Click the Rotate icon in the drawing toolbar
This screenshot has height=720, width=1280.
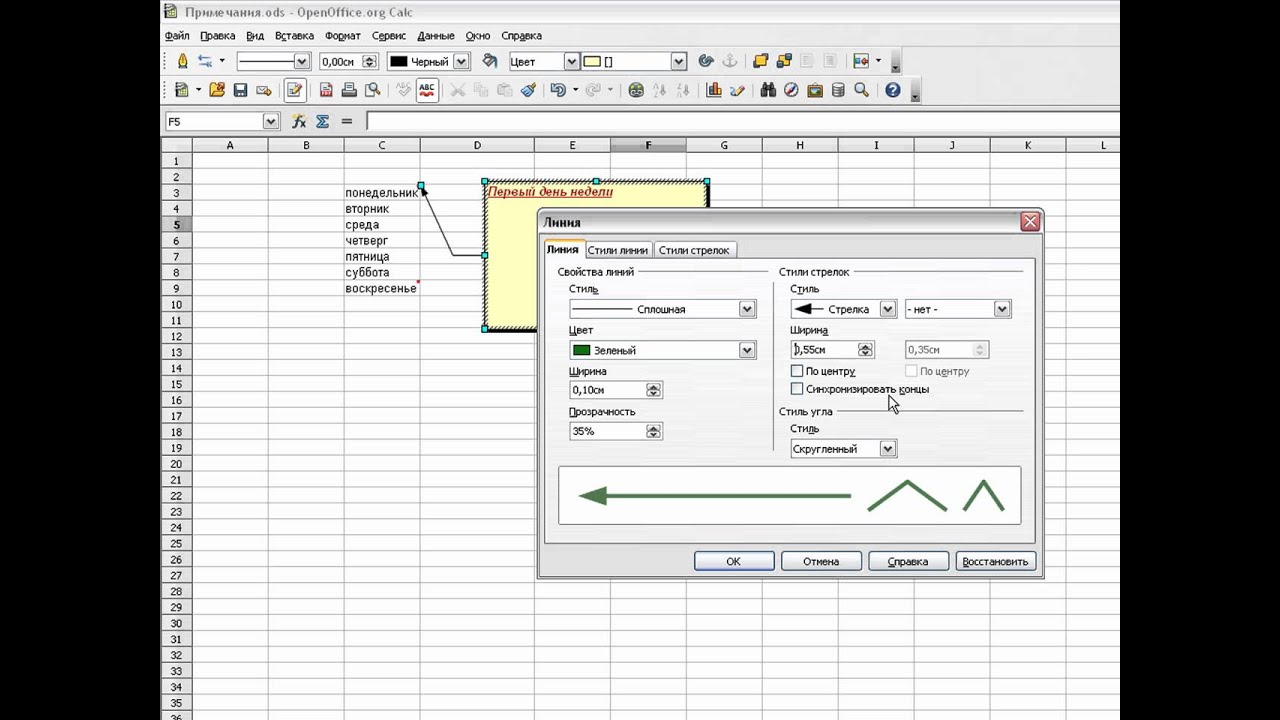pos(706,61)
